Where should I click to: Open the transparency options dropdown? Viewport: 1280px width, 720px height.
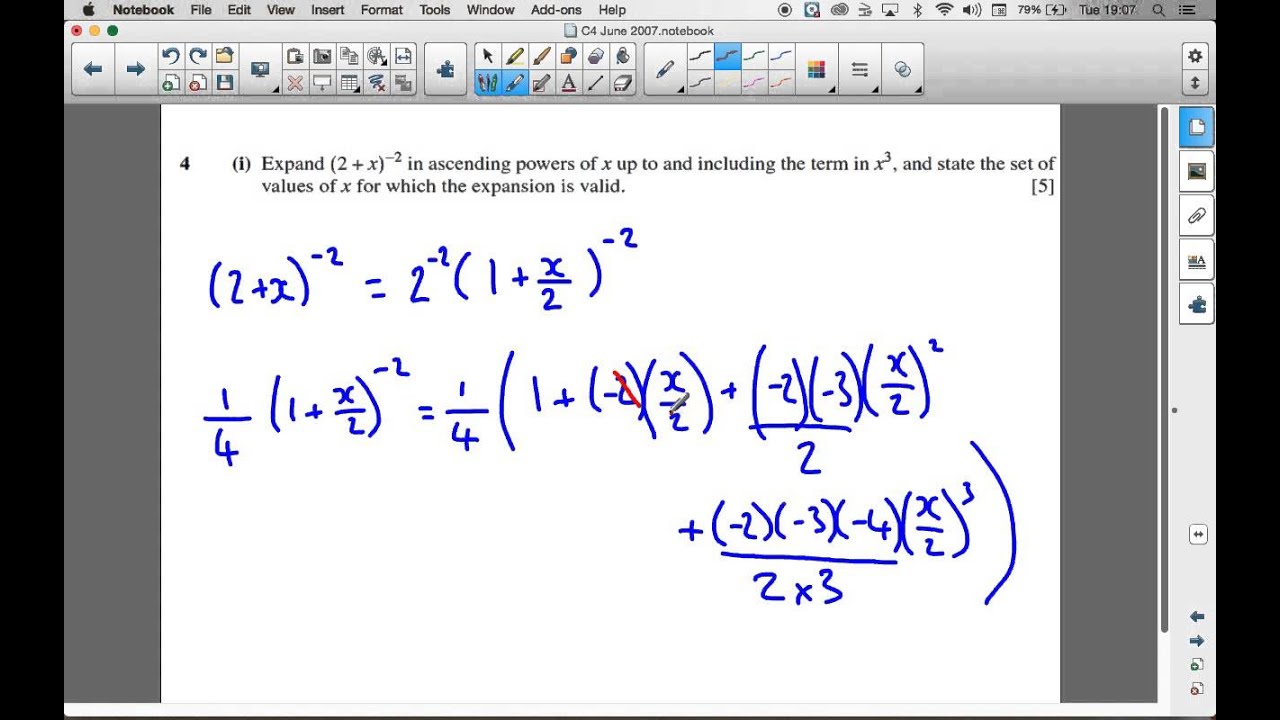[903, 69]
